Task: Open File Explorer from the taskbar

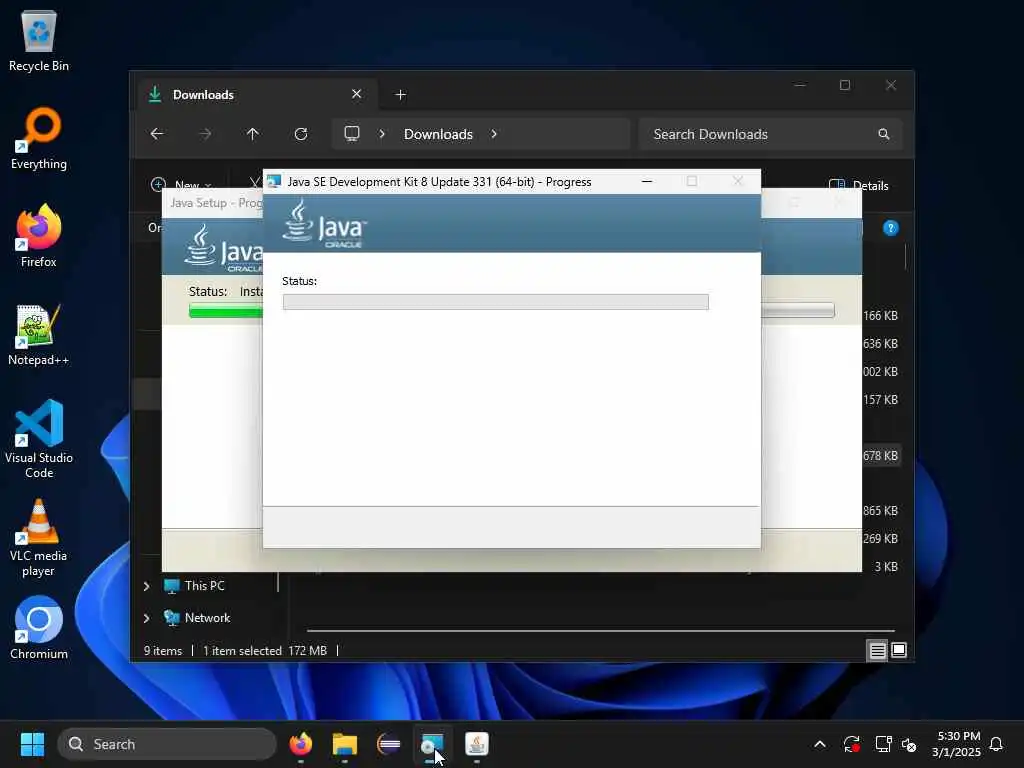Action: click(x=344, y=744)
